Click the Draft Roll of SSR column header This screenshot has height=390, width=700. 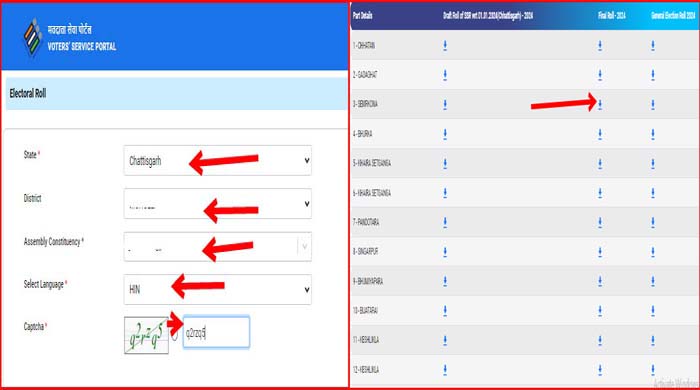click(x=488, y=16)
